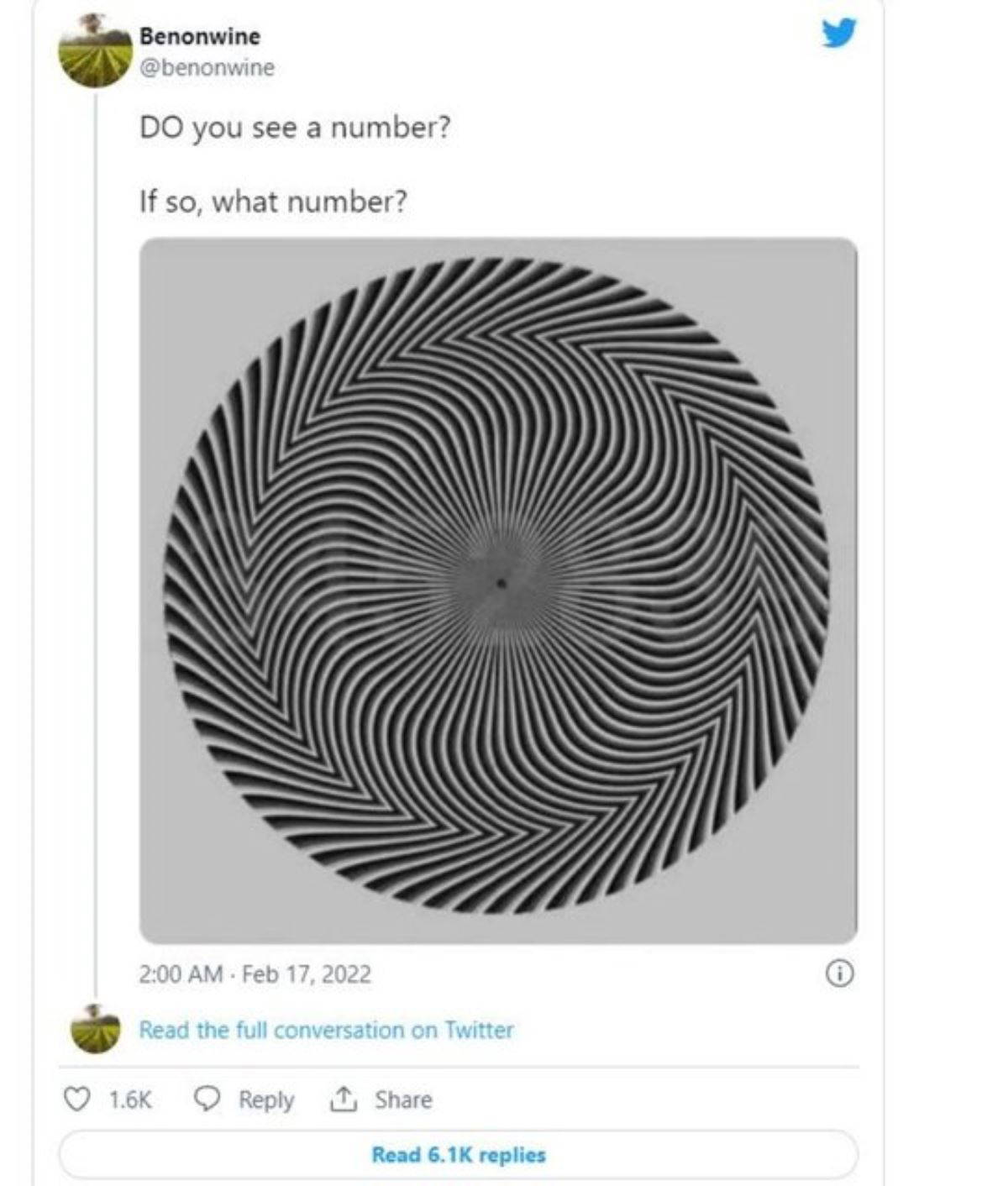Image resolution: width=1008 pixels, height=1186 pixels.
Task: Like the tweet with the heart icon
Action: click(77, 1099)
